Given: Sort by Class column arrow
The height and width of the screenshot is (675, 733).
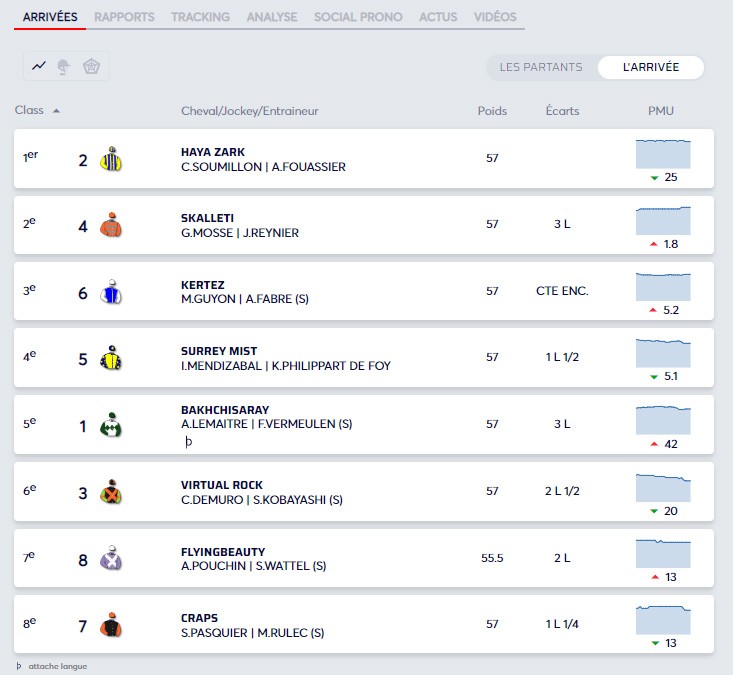Looking at the screenshot, I should (x=56, y=111).
